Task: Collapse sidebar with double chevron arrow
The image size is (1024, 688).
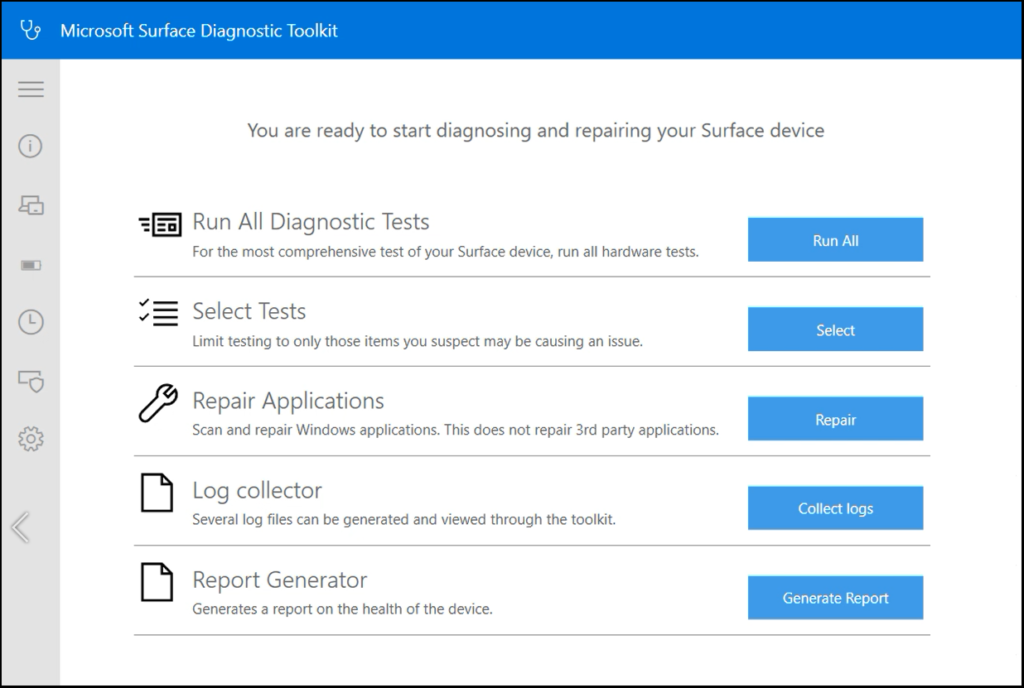Action: [20, 527]
